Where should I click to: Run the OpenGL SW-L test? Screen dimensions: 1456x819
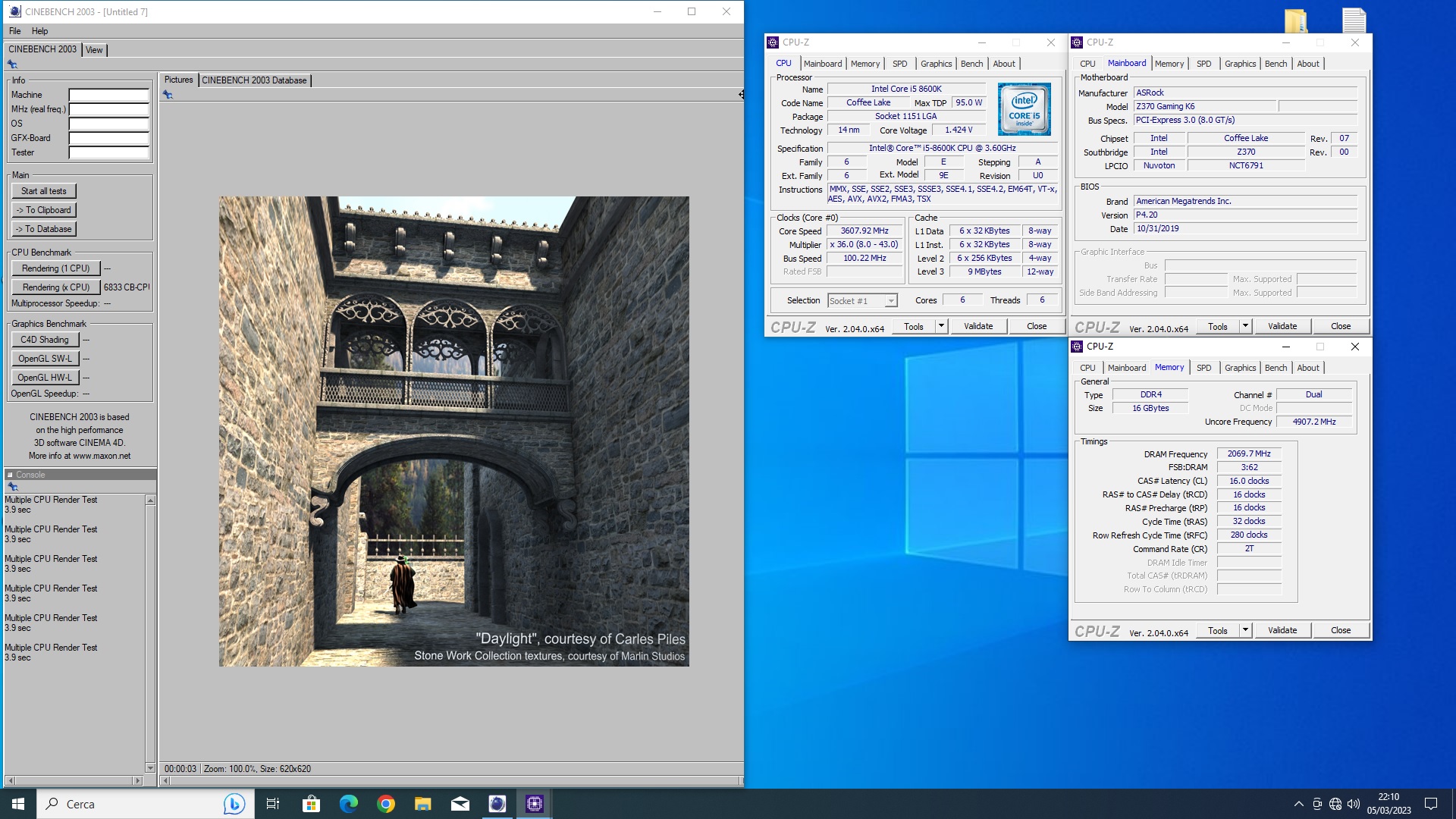click(x=45, y=359)
